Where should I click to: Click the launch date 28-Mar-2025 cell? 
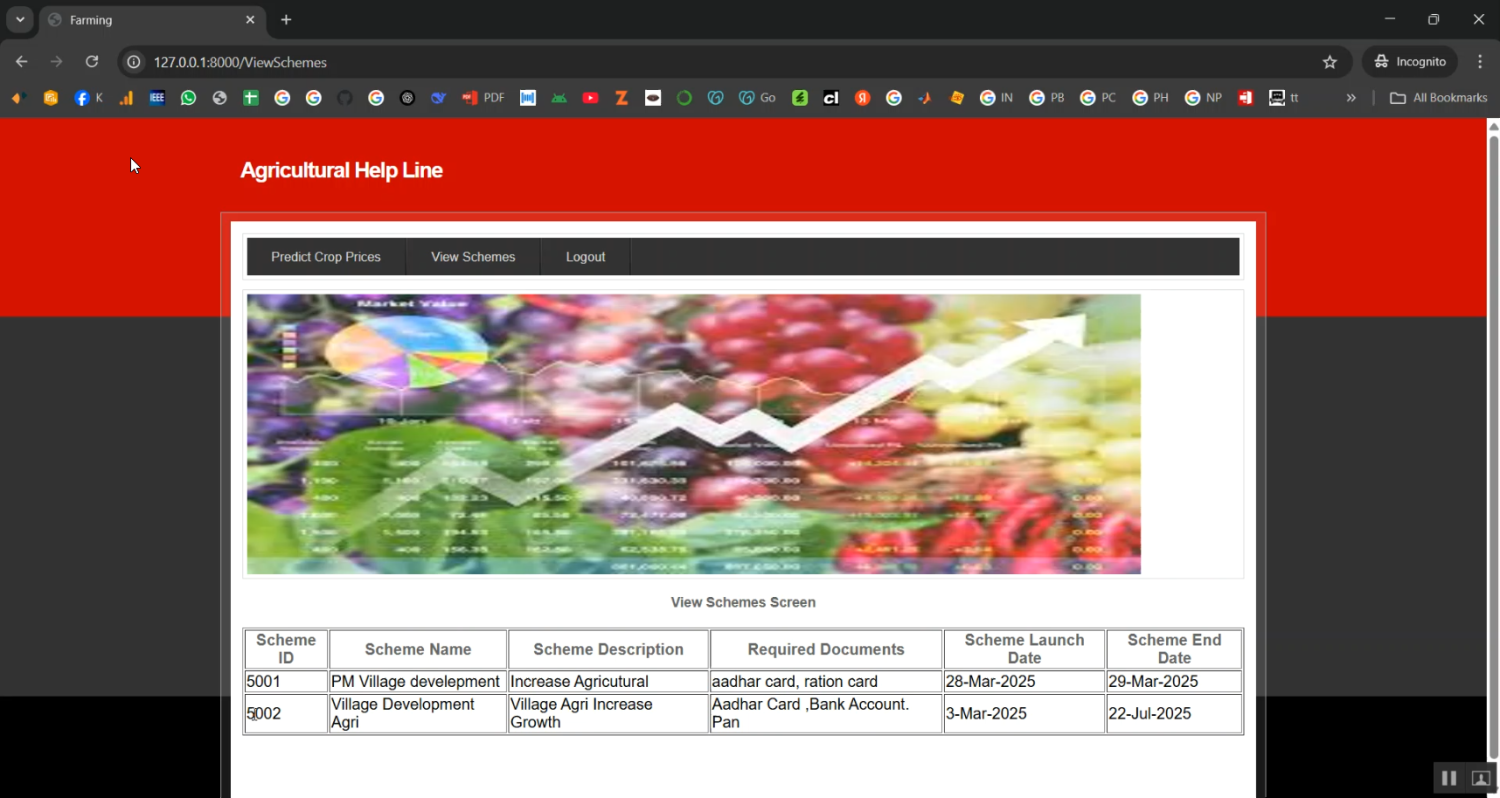click(1024, 682)
